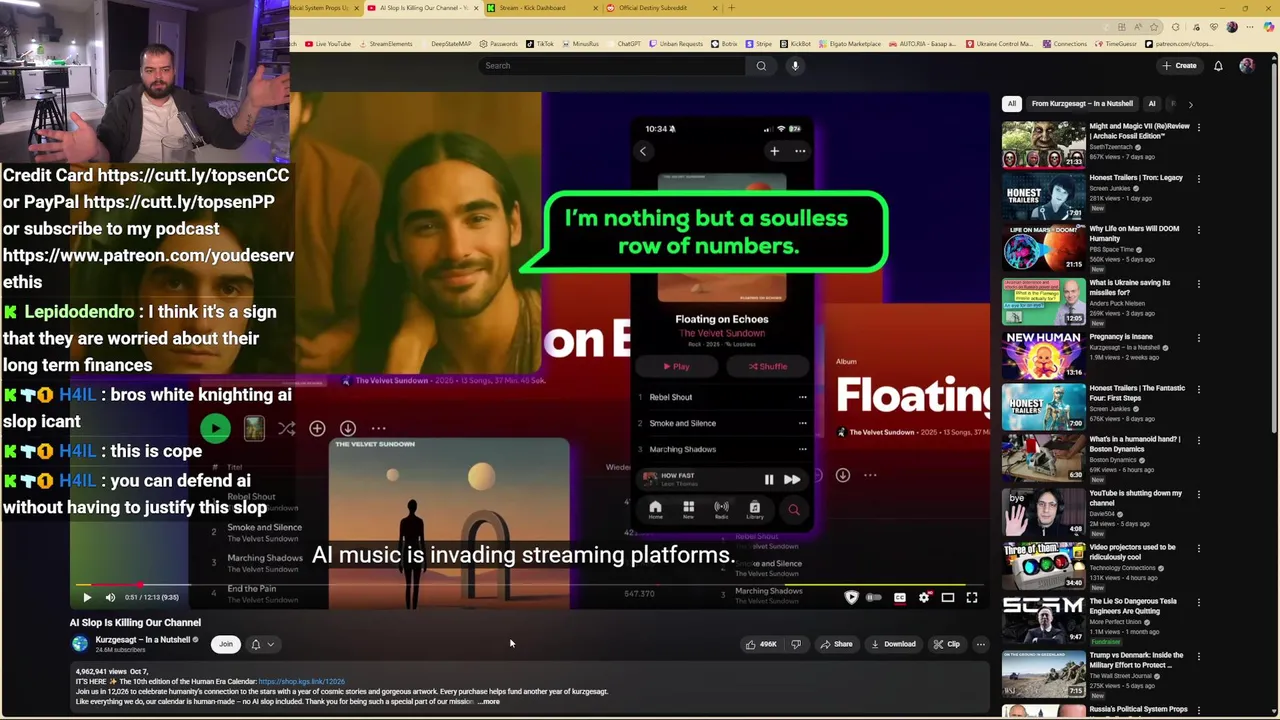Open options for Why Life on Mars video
1280x720 pixels.
(x=1198, y=229)
